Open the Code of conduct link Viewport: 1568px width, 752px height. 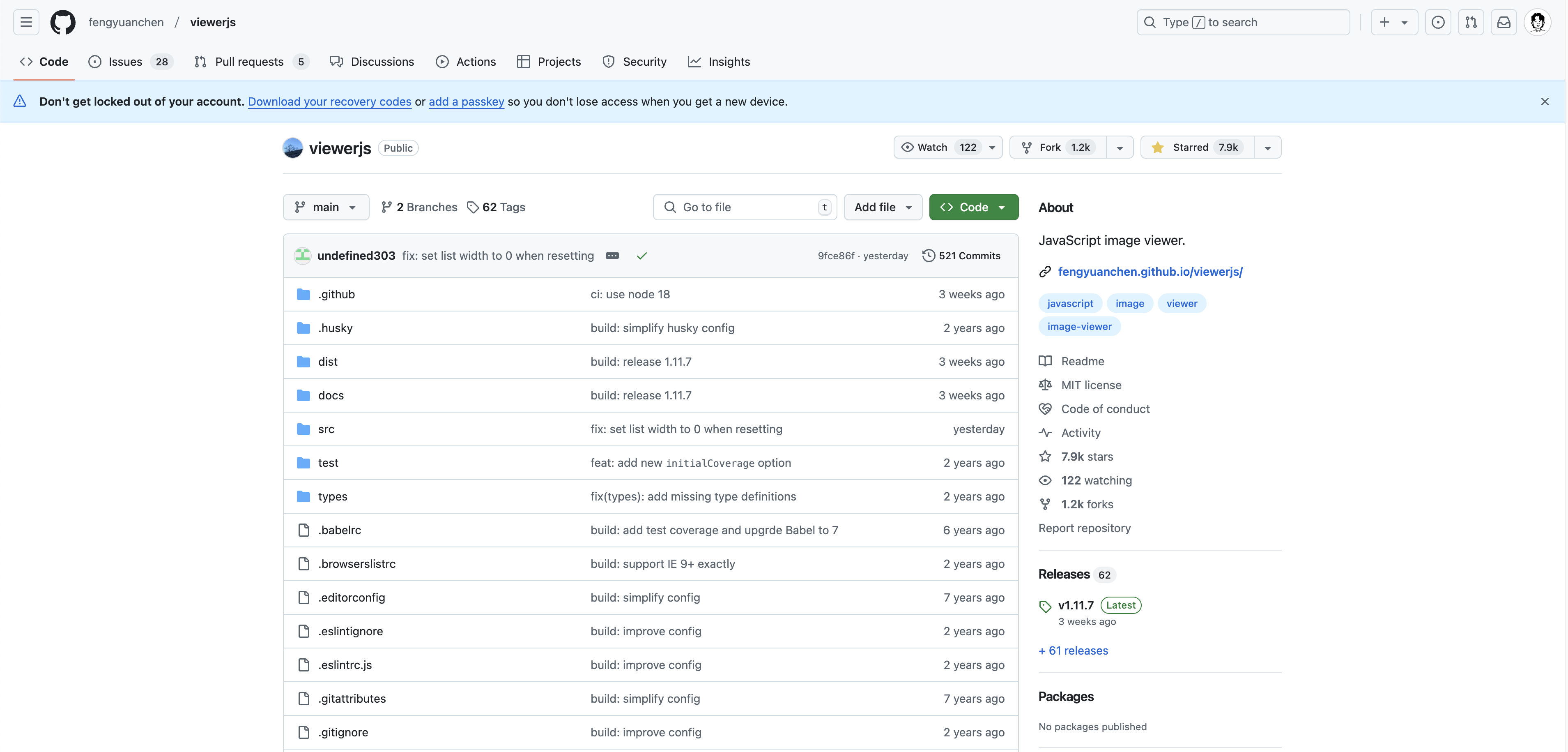point(1094,408)
